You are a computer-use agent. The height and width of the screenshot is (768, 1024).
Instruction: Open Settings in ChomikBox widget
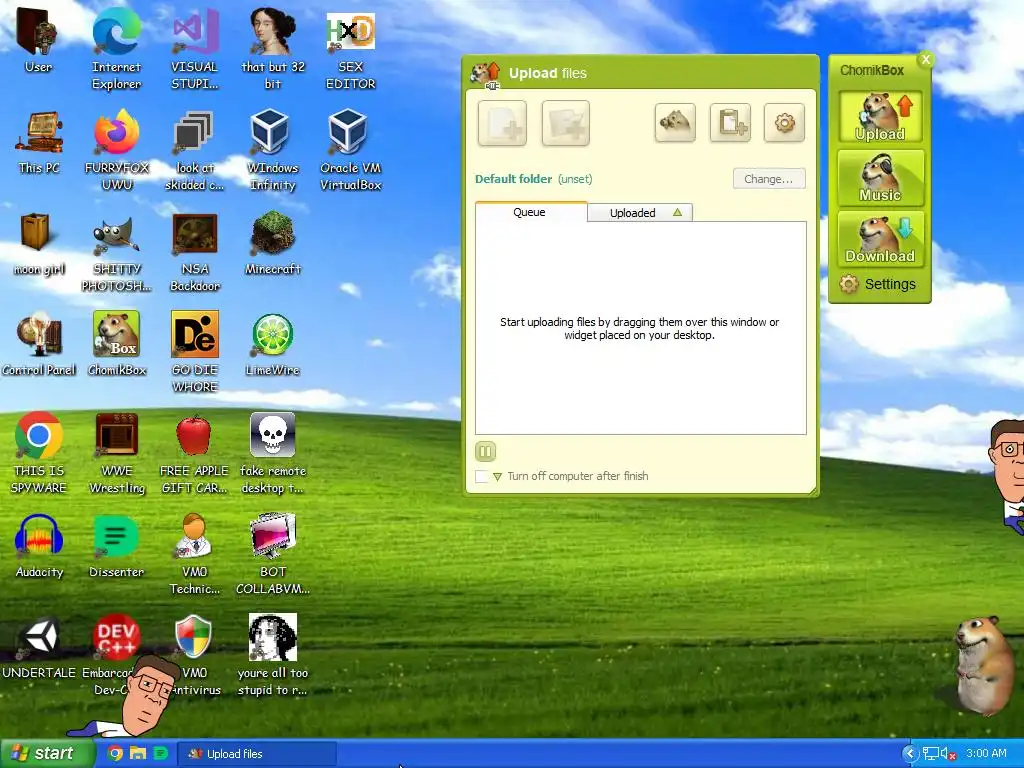click(x=878, y=284)
